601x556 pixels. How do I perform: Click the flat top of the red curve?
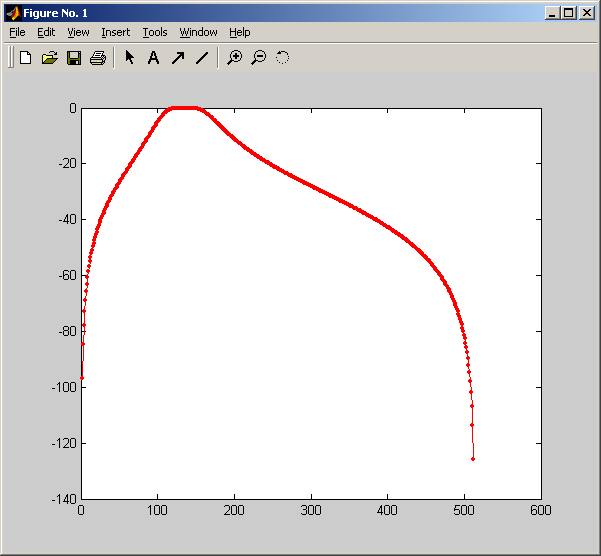click(184, 108)
